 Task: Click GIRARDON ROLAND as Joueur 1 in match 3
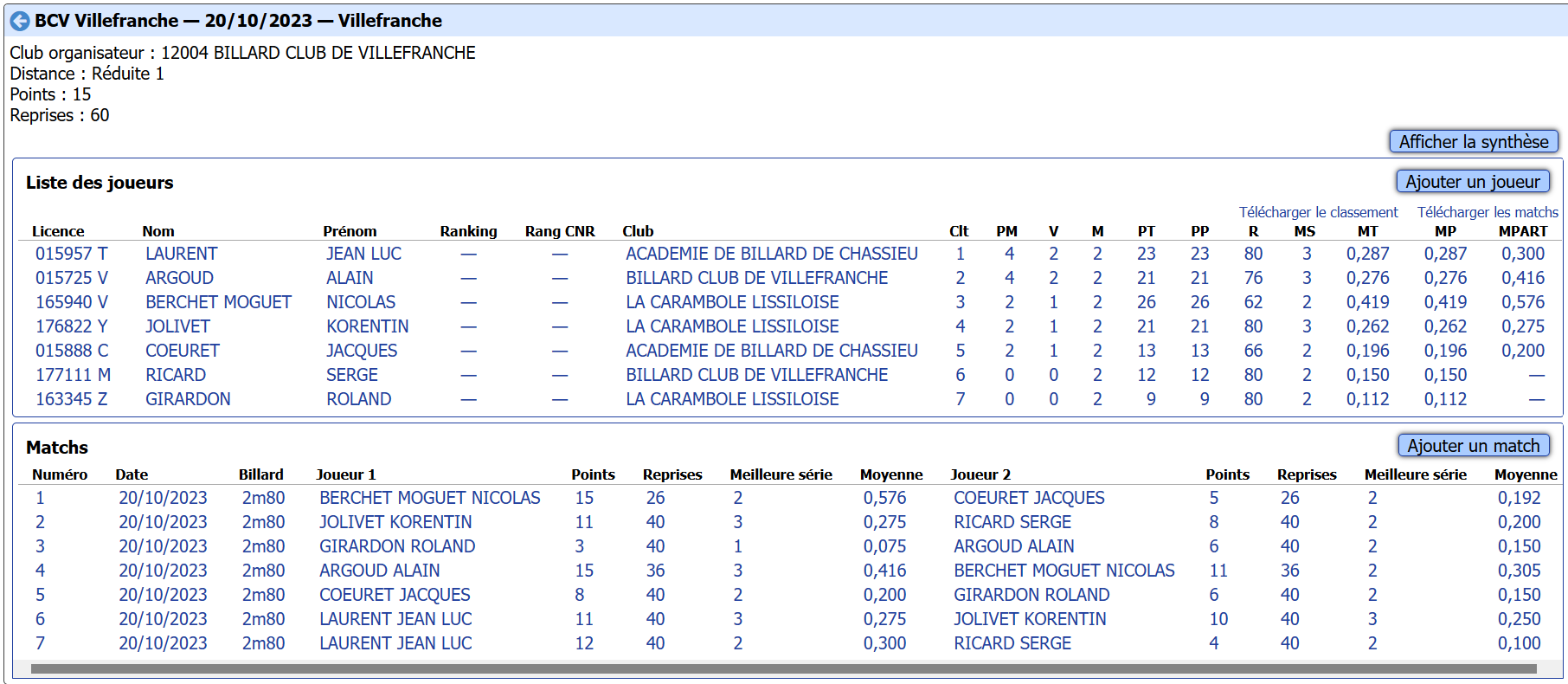click(397, 546)
